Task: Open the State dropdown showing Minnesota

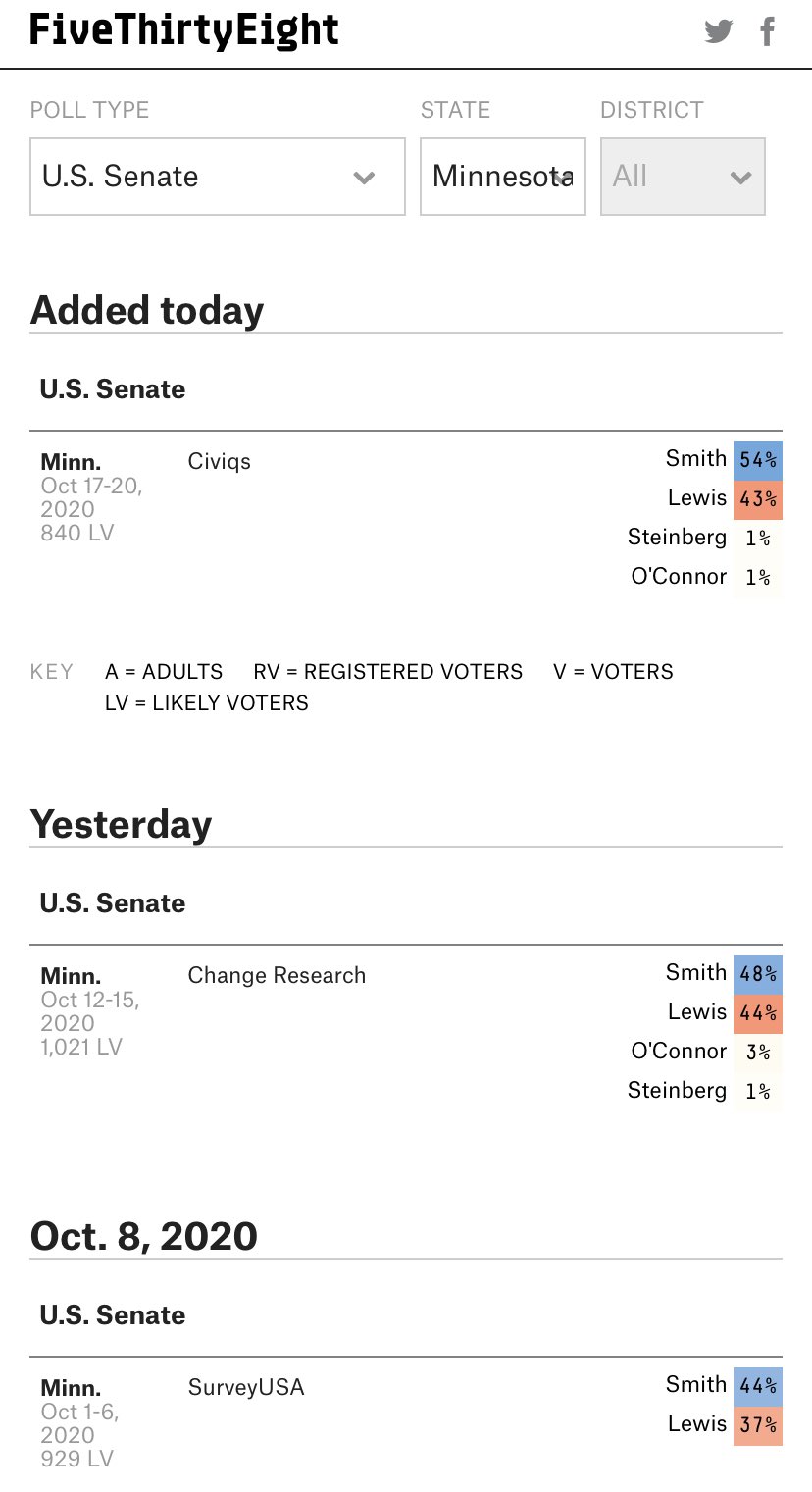Action: [x=503, y=177]
